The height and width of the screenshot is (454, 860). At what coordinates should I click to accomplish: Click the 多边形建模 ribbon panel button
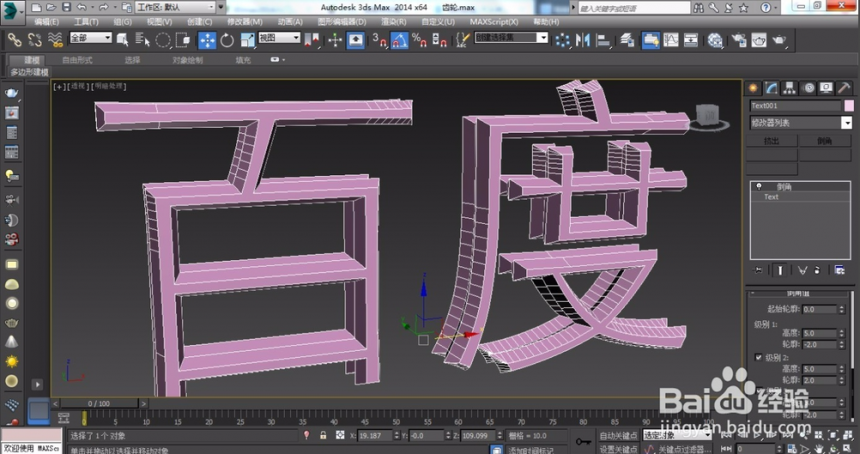(30, 72)
